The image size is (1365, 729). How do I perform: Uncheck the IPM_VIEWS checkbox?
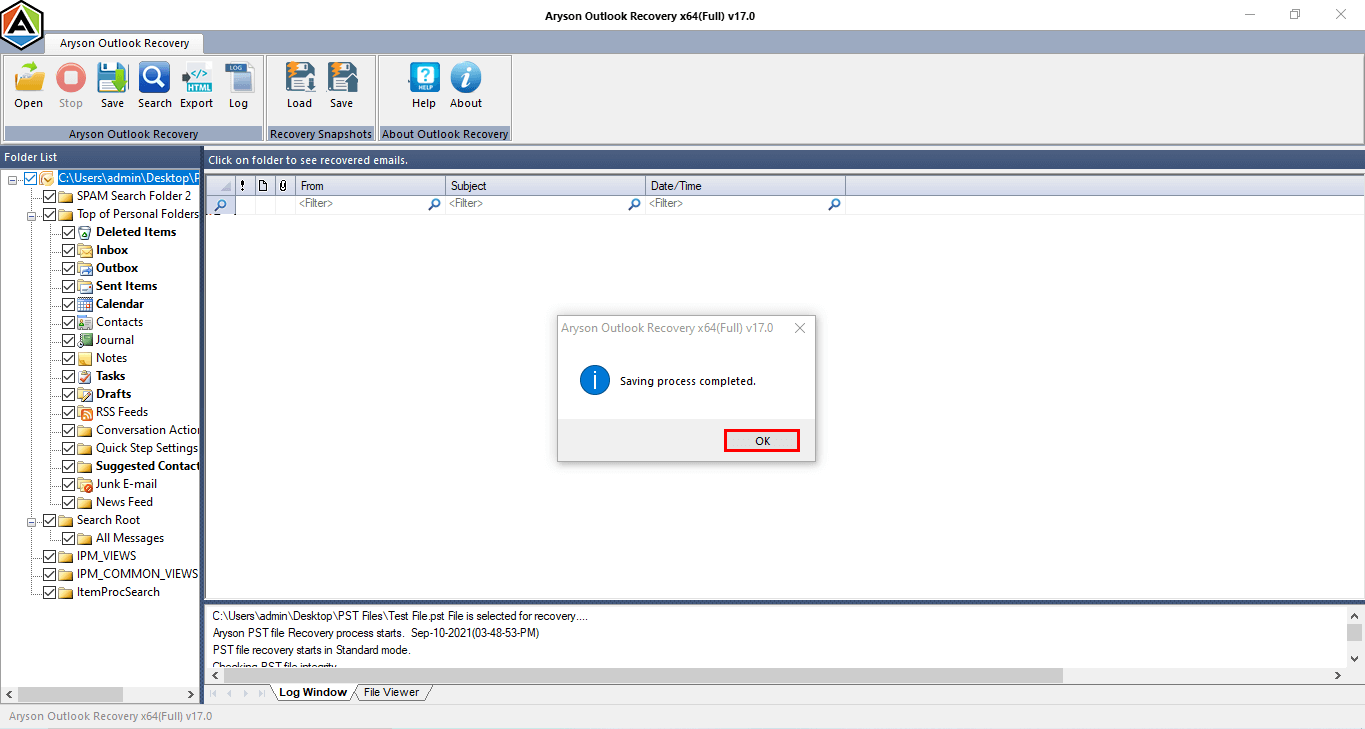tap(50, 556)
